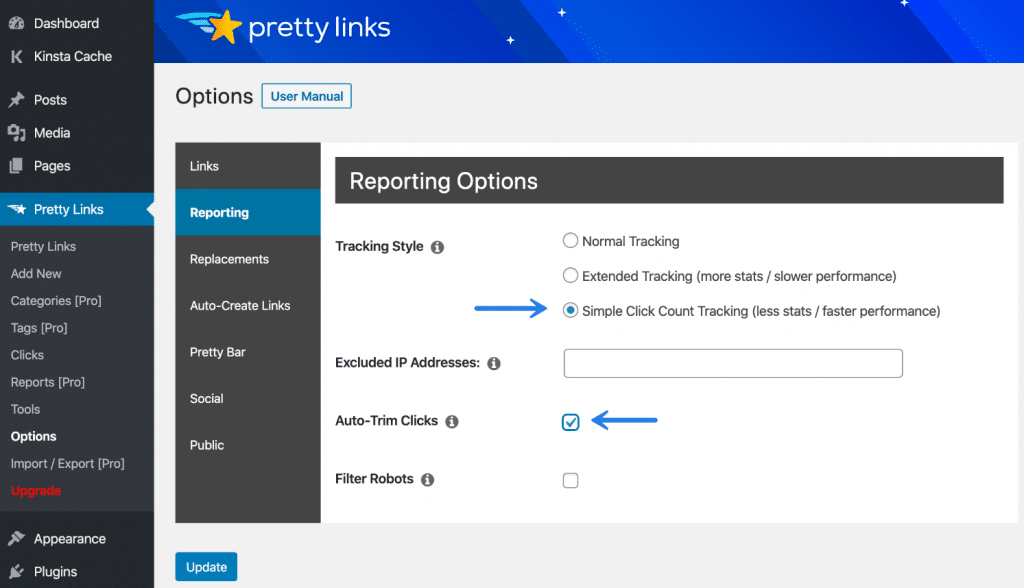Show Filter Robots info icon
This screenshot has width=1024, height=588.
point(428,480)
